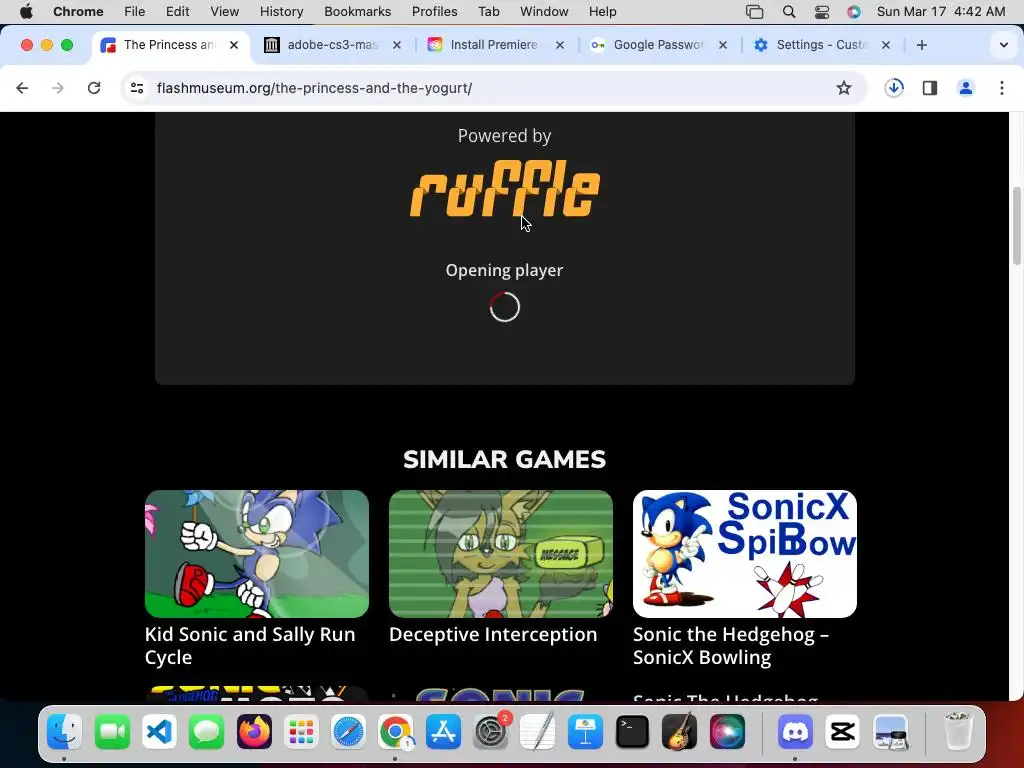This screenshot has height=768, width=1024.
Task: Open CapCut from the Dock
Action: point(842,732)
